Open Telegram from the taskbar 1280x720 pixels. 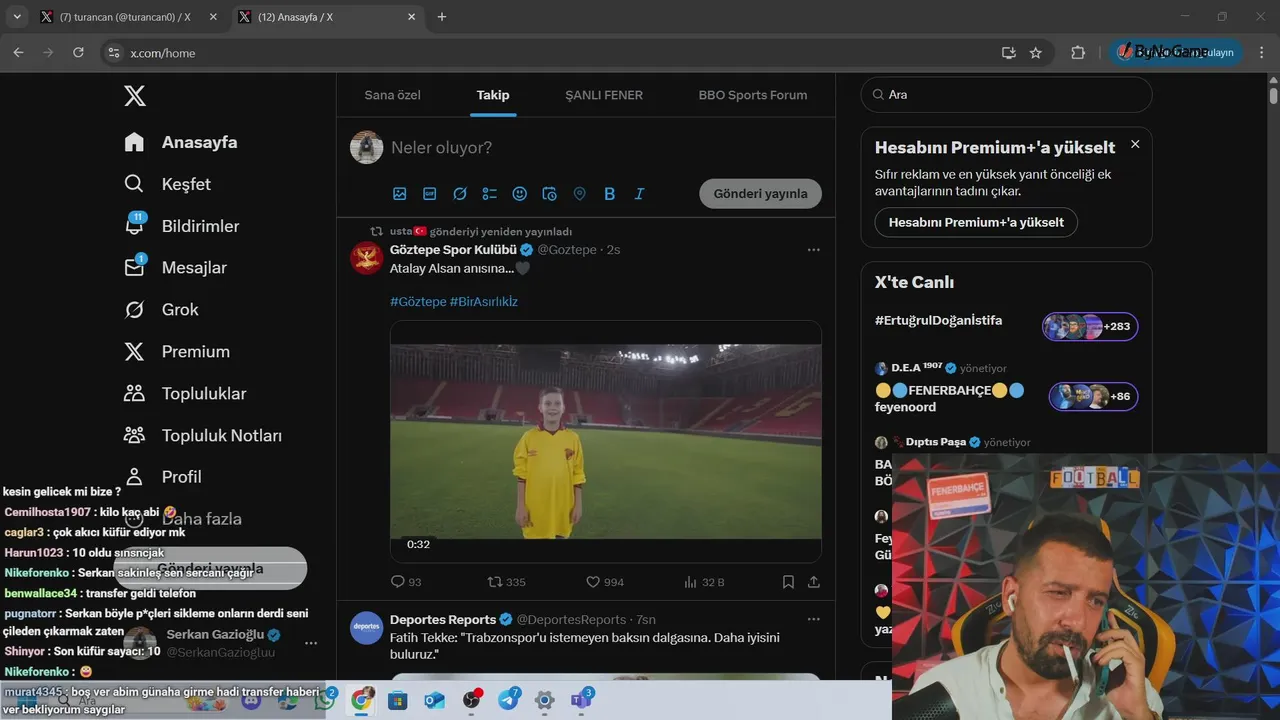(508, 700)
